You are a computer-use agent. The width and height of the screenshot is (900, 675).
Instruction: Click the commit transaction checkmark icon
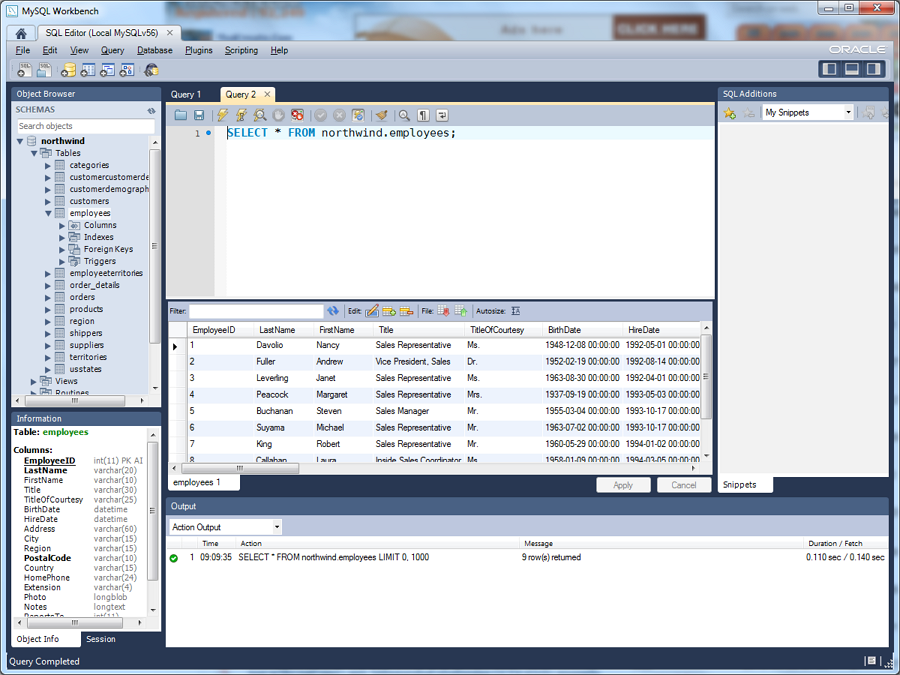coord(321,115)
